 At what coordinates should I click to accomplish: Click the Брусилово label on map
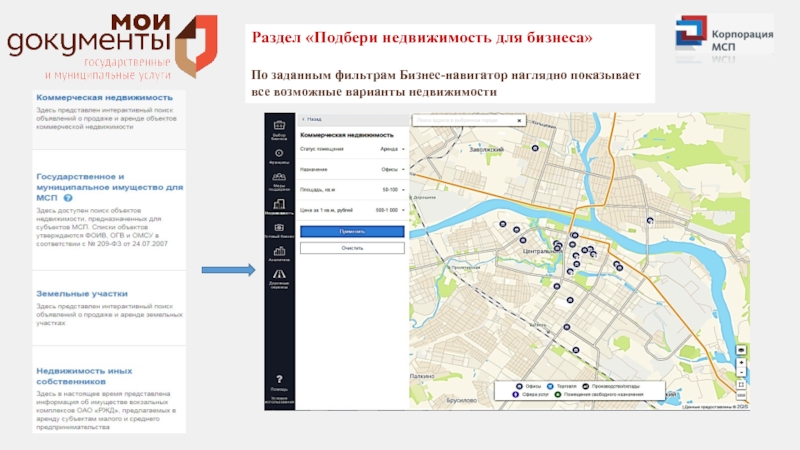click(462, 401)
